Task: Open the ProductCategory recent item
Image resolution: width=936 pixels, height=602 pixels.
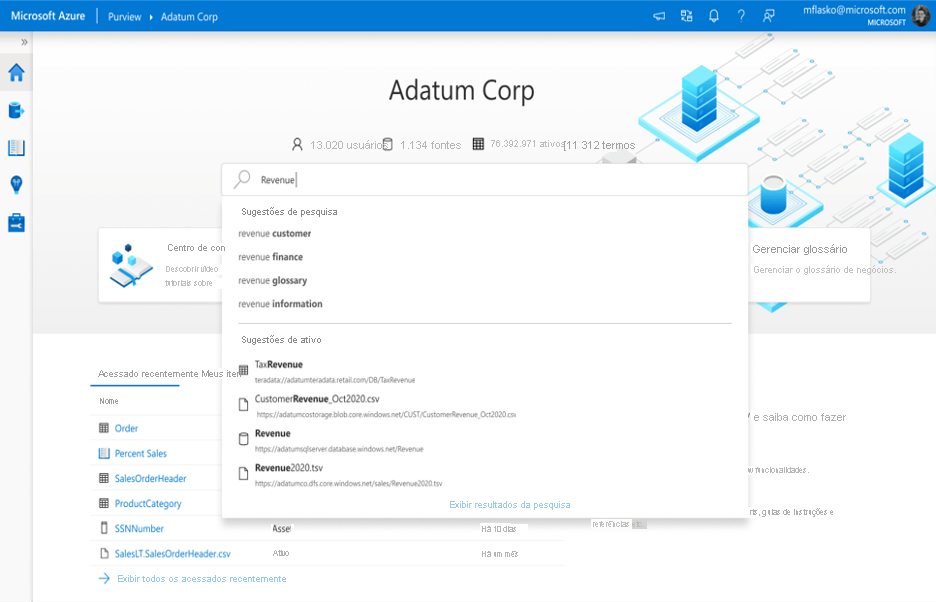Action: [x=148, y=503]
